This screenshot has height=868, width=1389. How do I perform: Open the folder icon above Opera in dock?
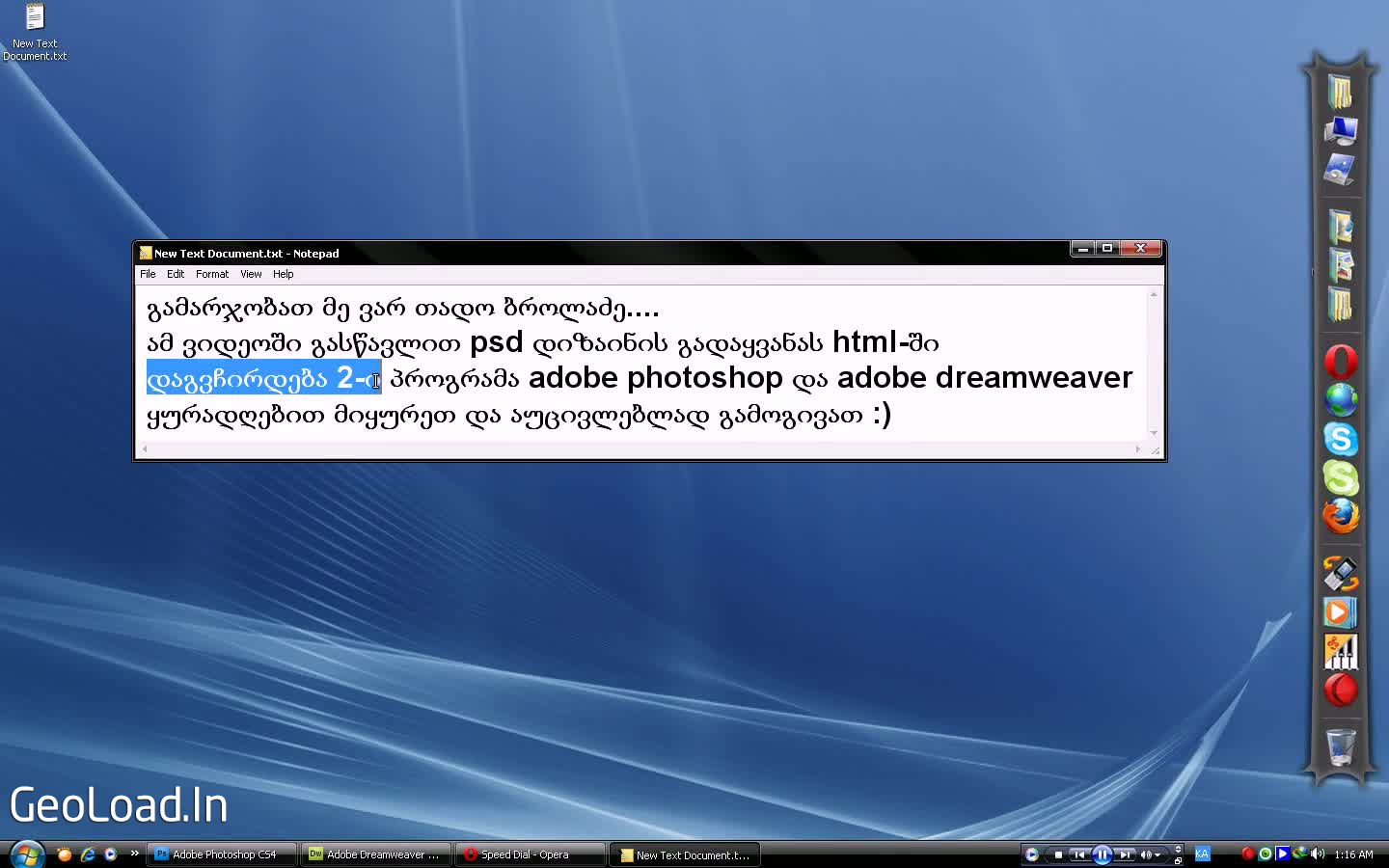click(x=1340, y=305)
